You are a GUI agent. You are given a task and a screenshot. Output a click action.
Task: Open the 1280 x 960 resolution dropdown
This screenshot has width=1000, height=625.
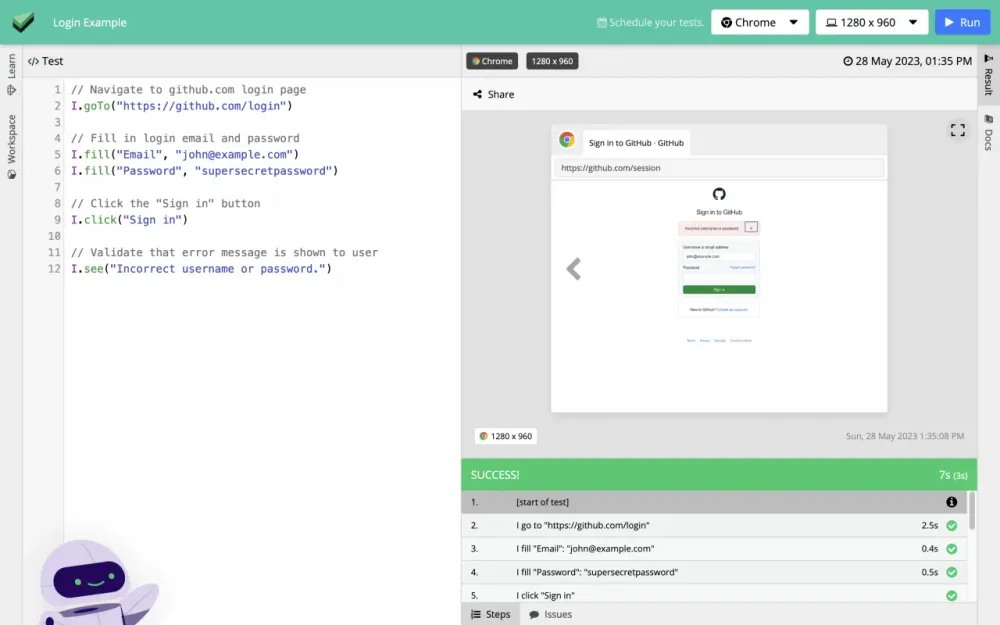(871, 22)
